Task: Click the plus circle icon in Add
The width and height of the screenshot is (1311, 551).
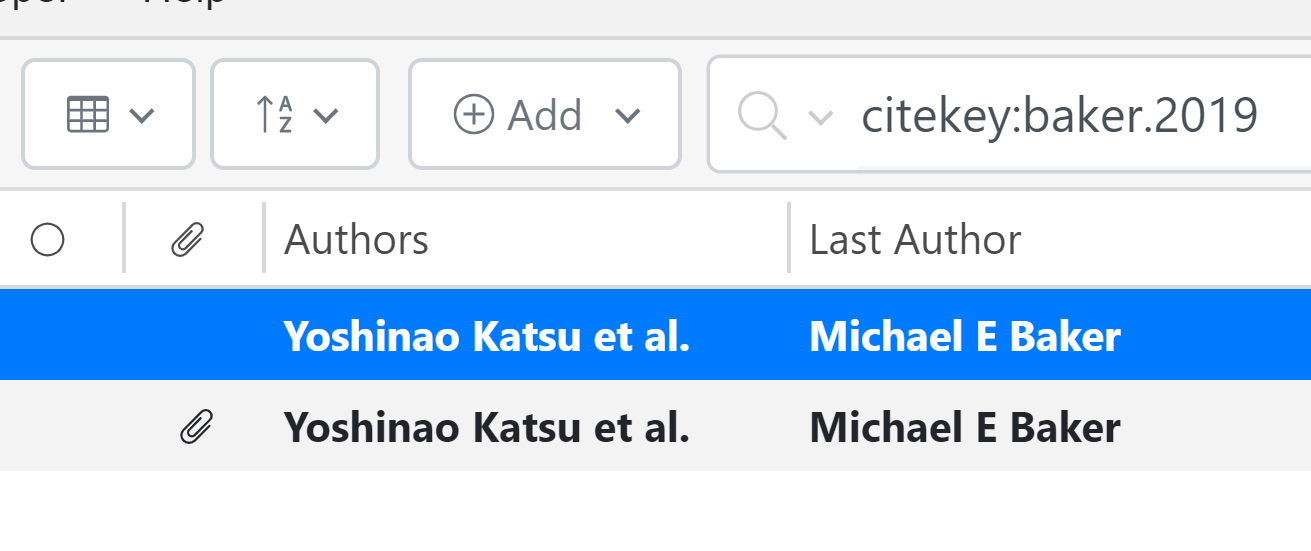Action: tap(473, 115)
